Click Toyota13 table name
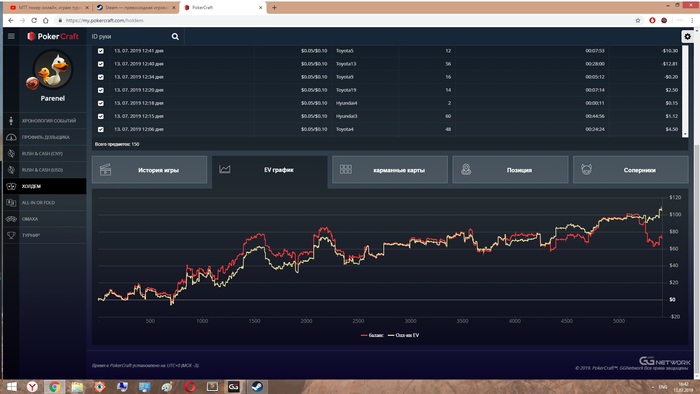Viewport: 700px width, 394px height. point(346,64)
